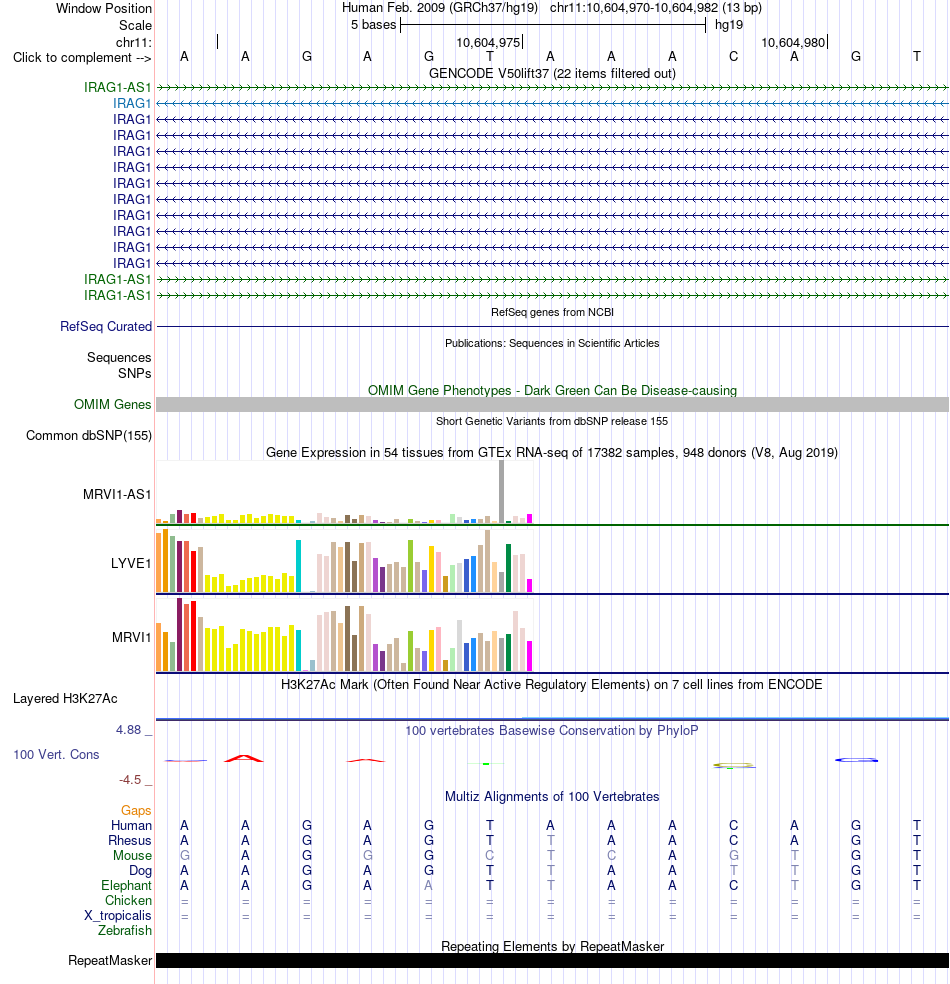The height and width of the screenshot is (984, 950).
Task: Click the faded gray 'A' in Elephant row
Action: tap(429, 885)
